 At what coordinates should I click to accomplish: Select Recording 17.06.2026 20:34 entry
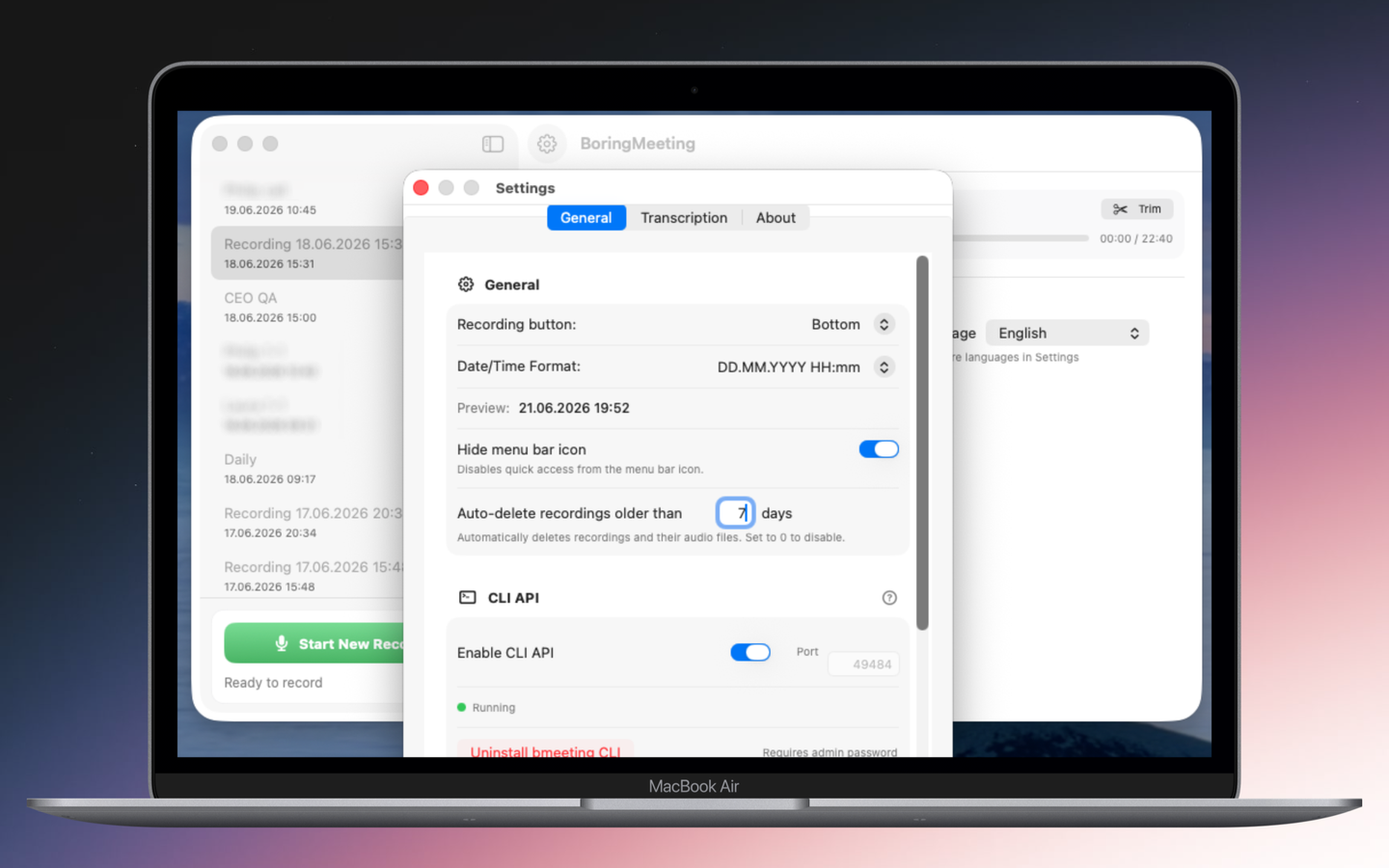click(308, 523)
